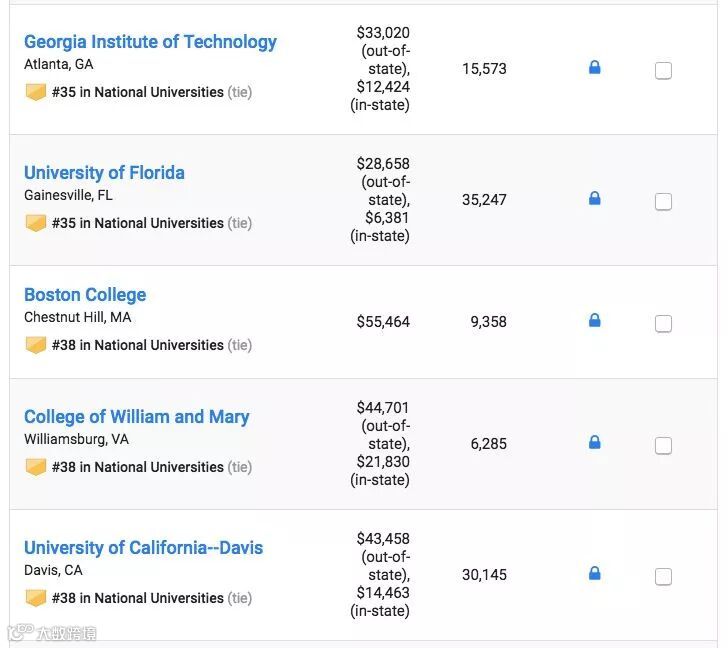
Task: Select the University of Florida checkbox
Action: point(663,202)
